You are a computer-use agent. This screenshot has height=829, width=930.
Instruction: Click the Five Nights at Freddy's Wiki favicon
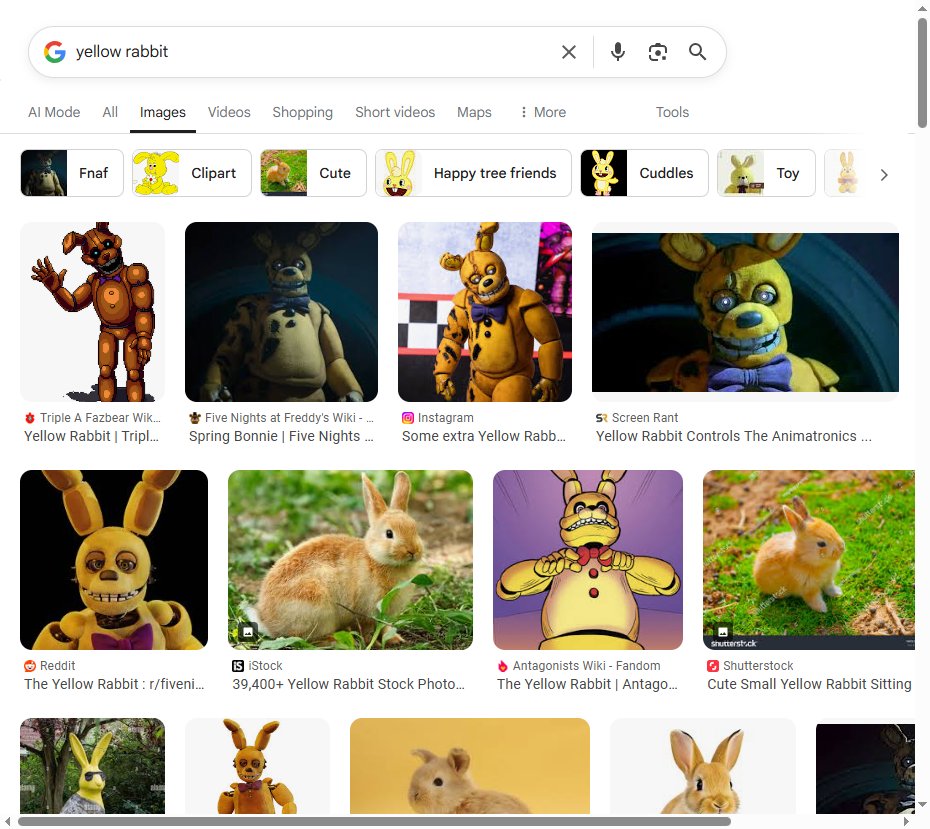tap(195, 418)
